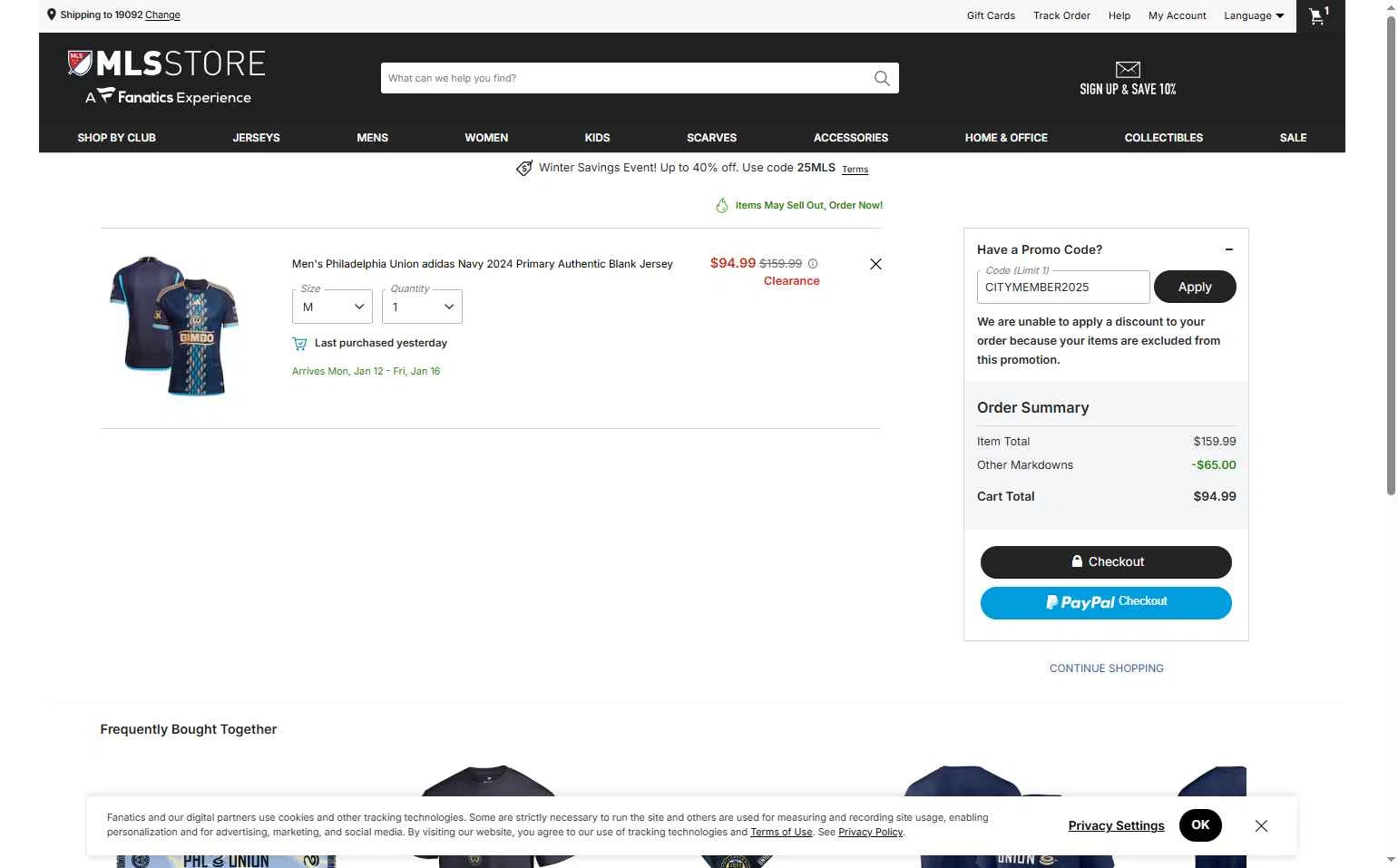
Task: Click the Cart Total $94.99 amount
Action: coord(1215,496)
